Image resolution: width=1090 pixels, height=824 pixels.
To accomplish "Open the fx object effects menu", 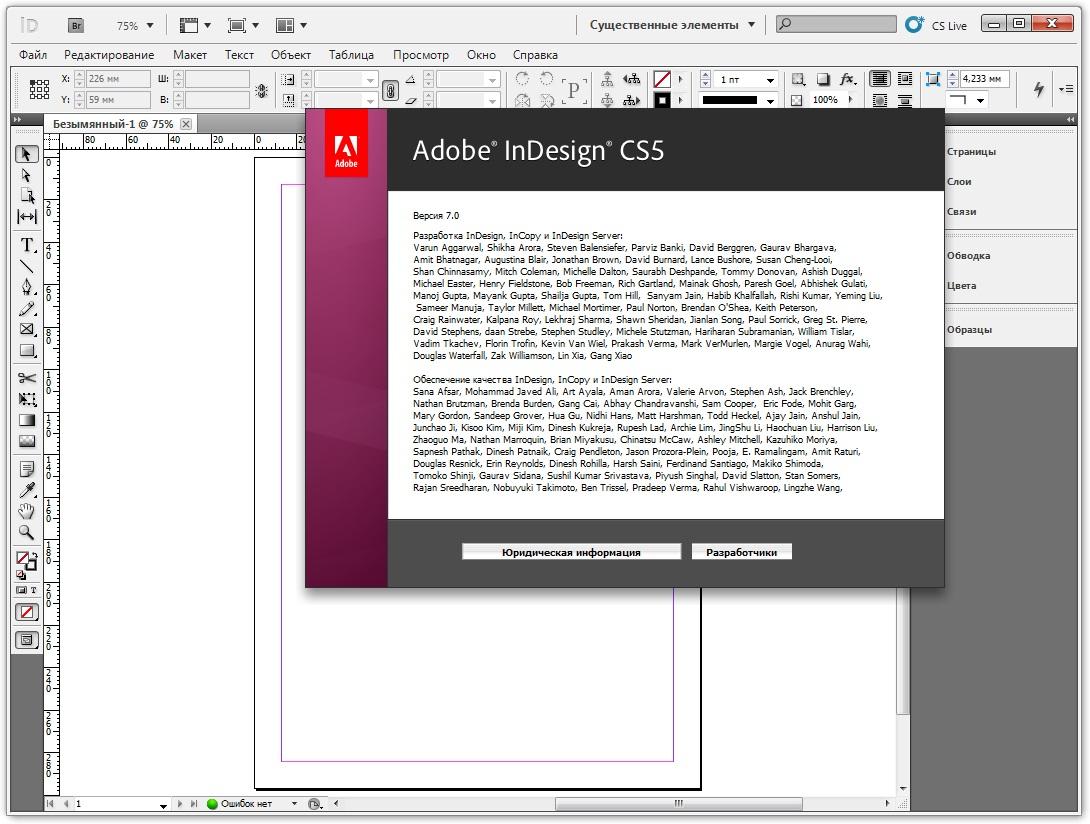I will (x=847, y=79).
